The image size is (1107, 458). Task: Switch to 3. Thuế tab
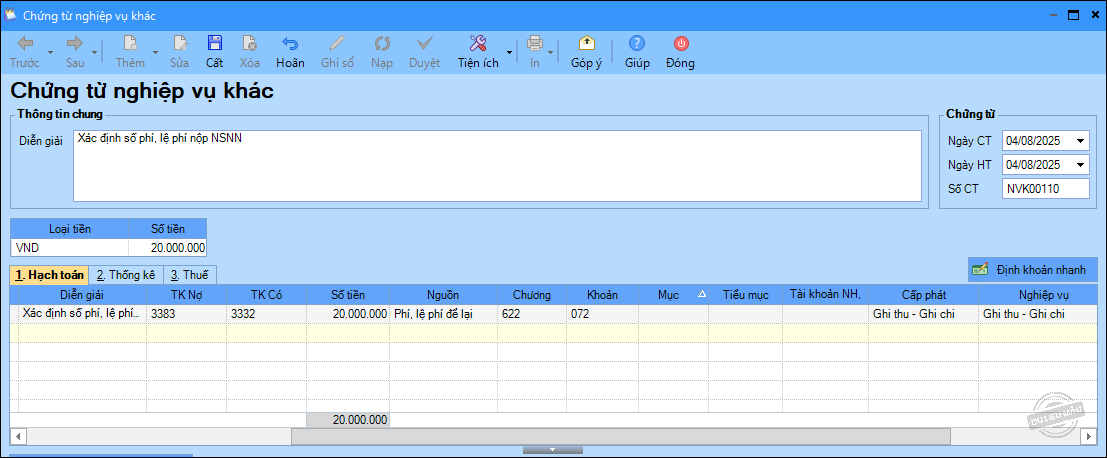click(189, 275)
